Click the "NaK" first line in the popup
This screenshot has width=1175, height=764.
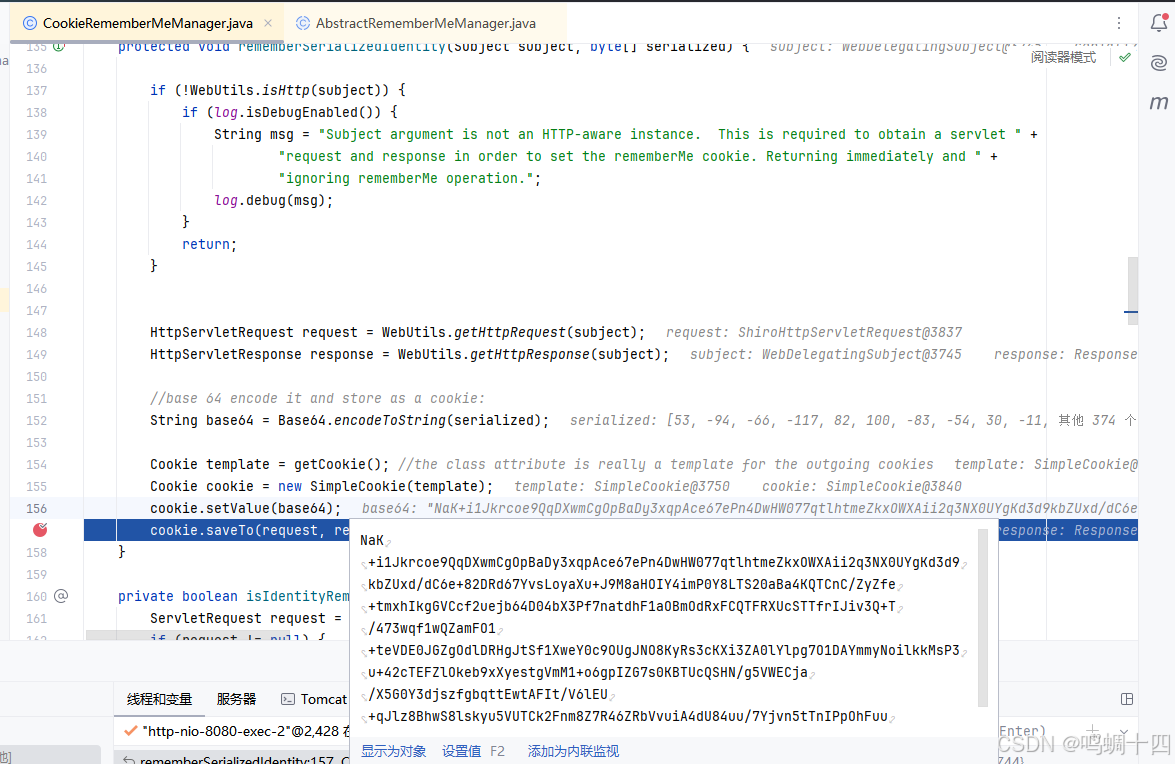372,540
